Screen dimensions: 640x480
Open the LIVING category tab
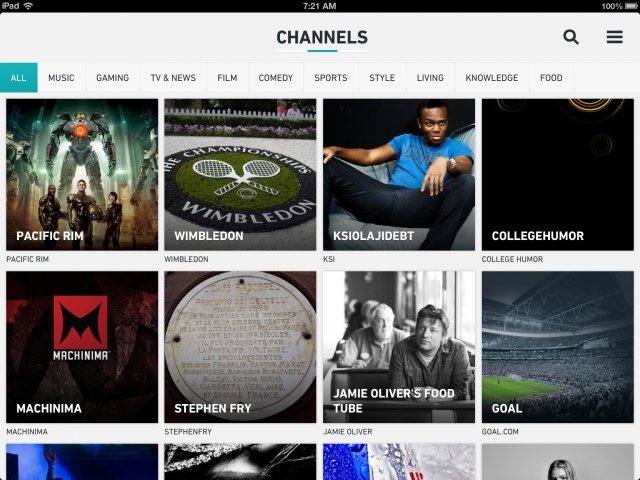click(430, 78)
